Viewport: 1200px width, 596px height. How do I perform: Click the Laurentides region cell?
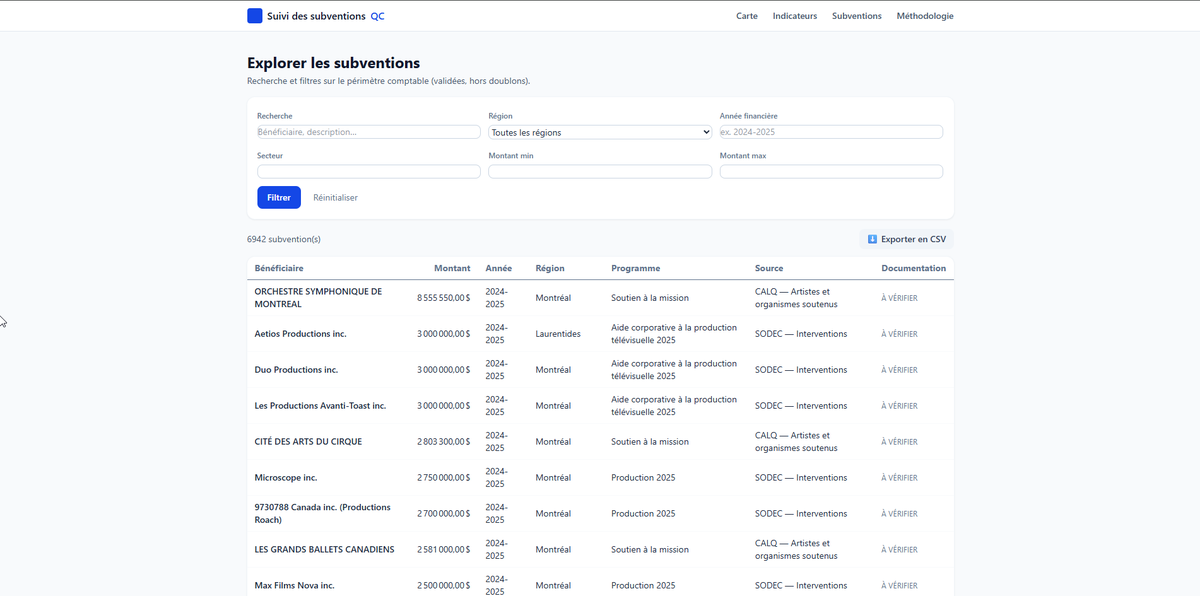pos(558,334)
